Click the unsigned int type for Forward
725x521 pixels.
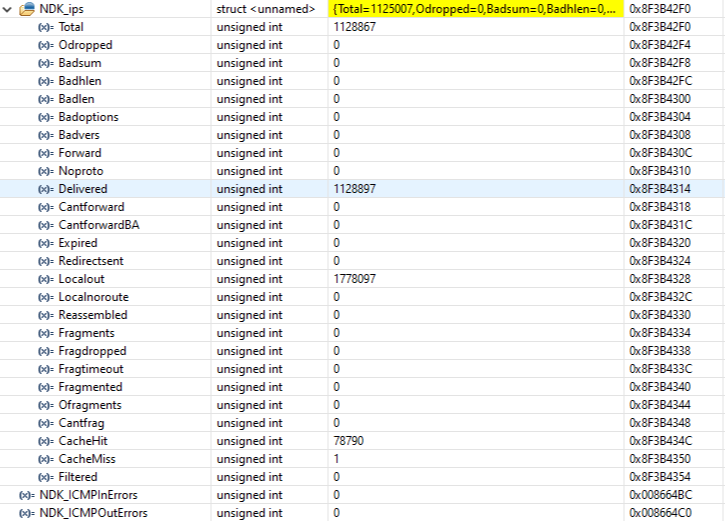tap(249, 153)
